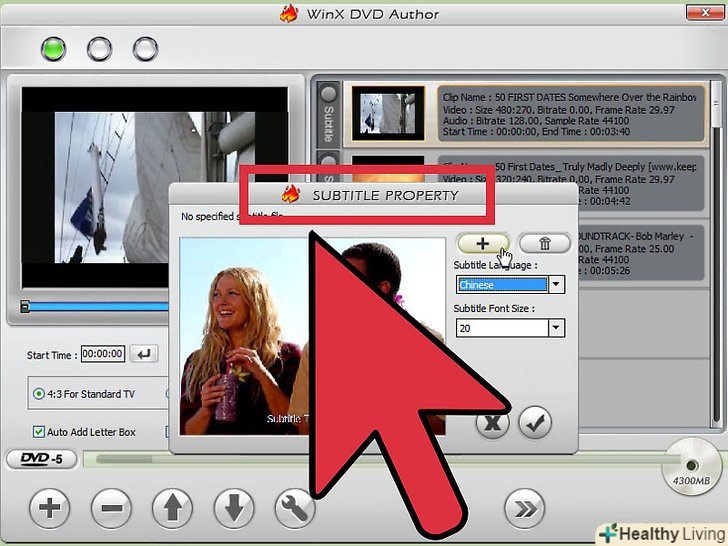This screenshot has height=546, width=728.
Task: Confirm subtitle settings with checkmark button
Action: 535,422
